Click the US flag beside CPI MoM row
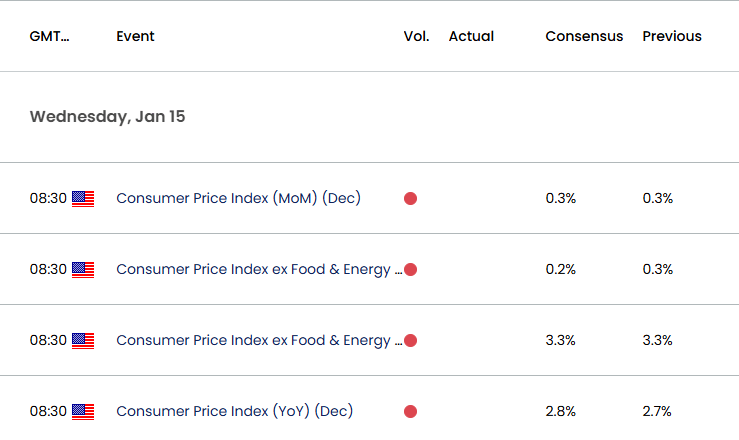Screen dimensions: 739x440 pos(83,199)
